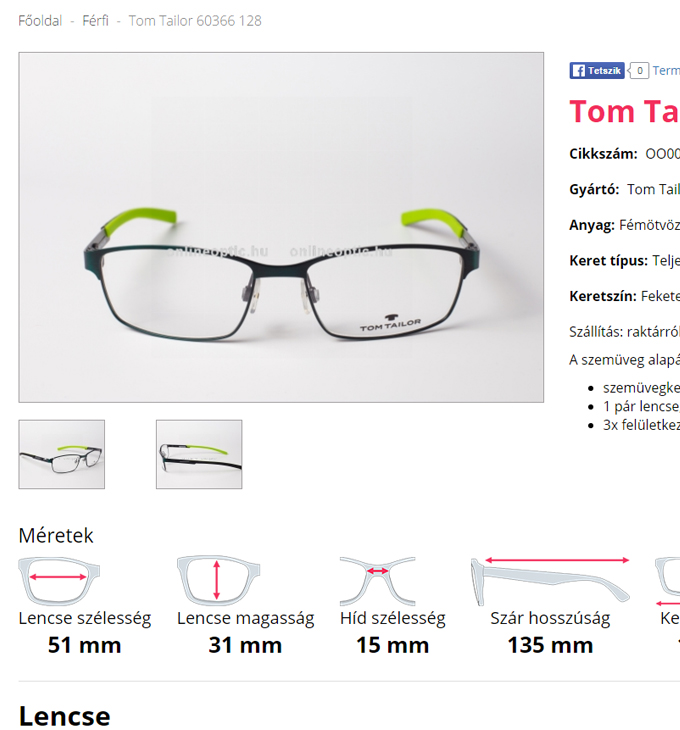Click the temple length diagram icon
Screen dimensions: 680x730
pos(551,581)
